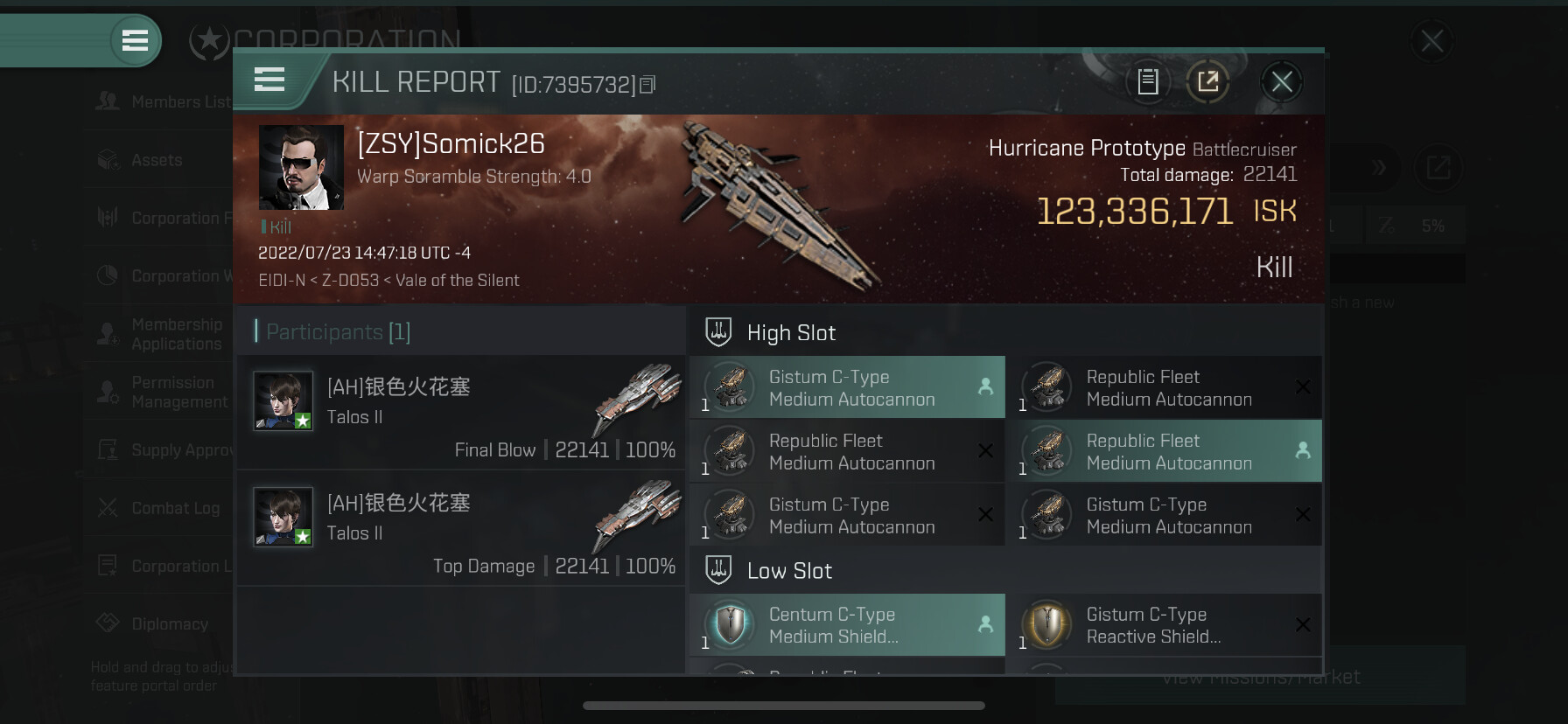The width and height of the screenshot is (1568, 724).
Task: Click Final Blow participant Talos II row
Action: click(461, 413)
